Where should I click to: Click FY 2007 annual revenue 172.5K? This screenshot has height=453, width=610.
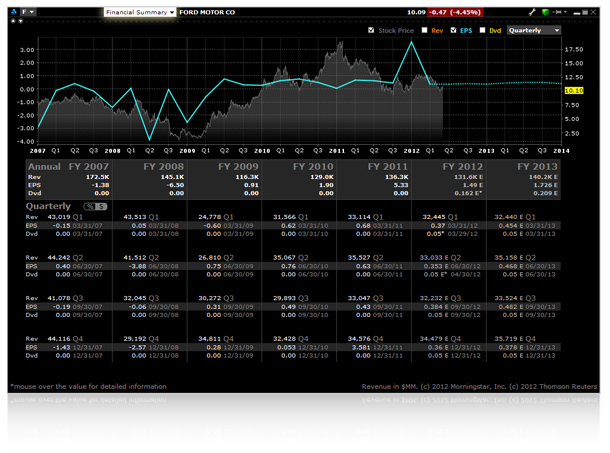click(97, 177)
